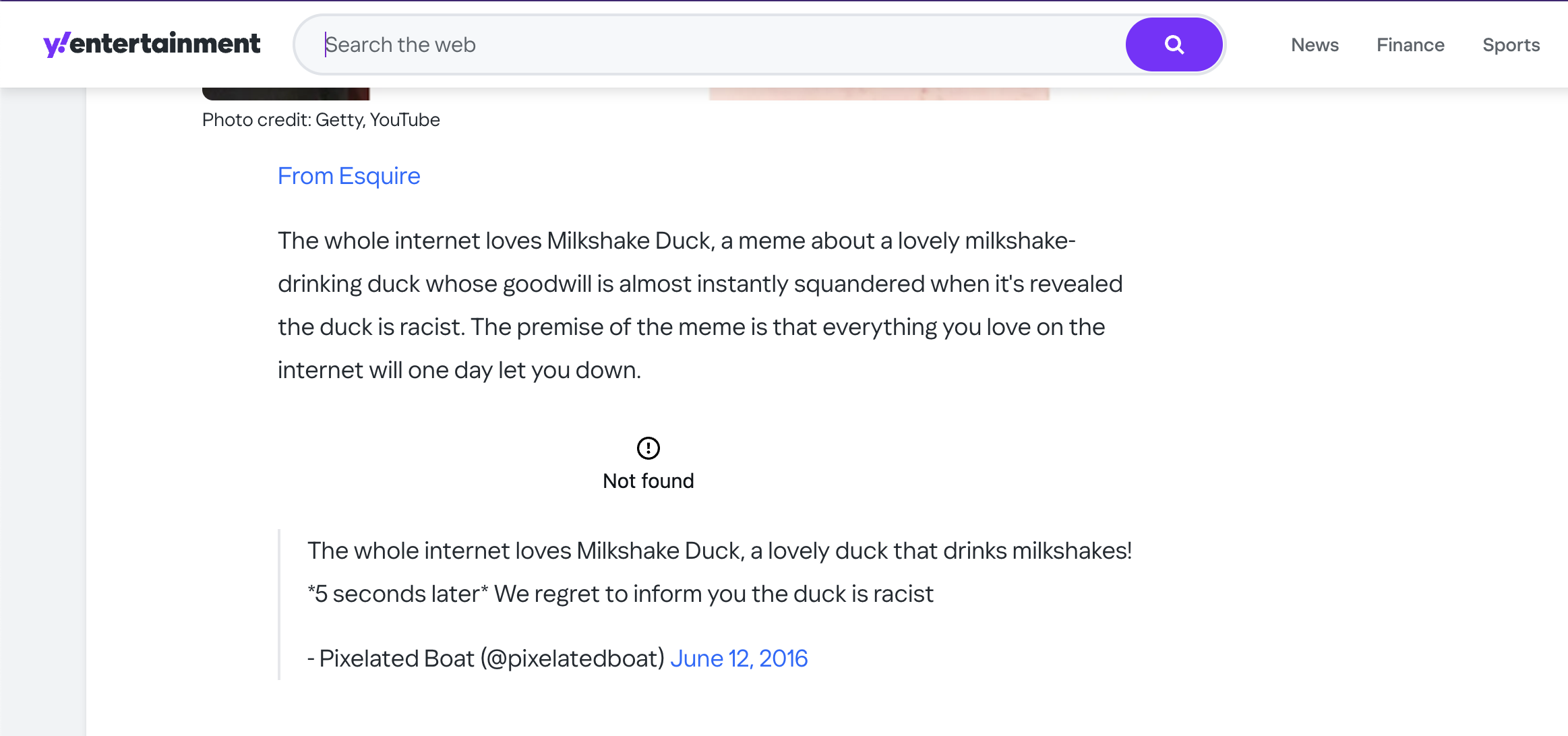Image resolution: width=1568 pixels, height=736 pixels.
Task: Open the 'From Esquire' link
Action: point(349,176)
